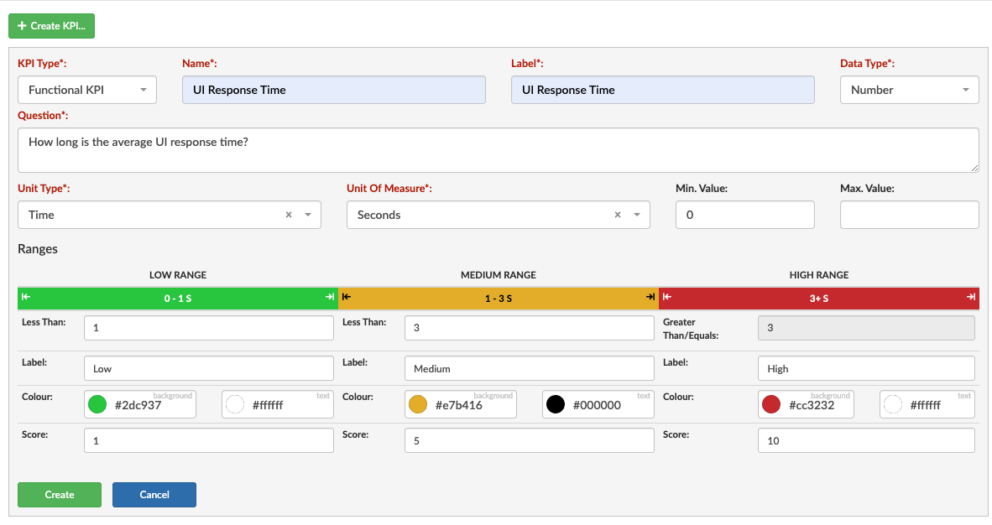This screenshot has height=525, width=992.
Task: Edit the Min. Value field
Action: pos(745,215)
